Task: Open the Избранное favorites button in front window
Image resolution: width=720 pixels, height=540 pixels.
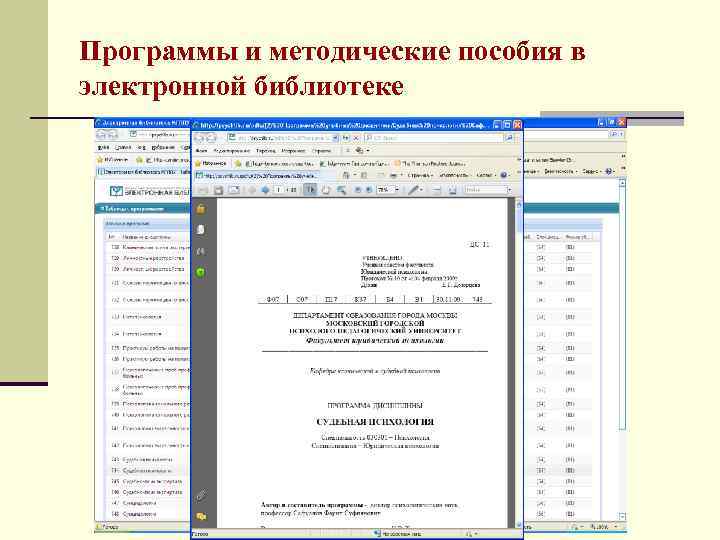Action: point(211,163)
